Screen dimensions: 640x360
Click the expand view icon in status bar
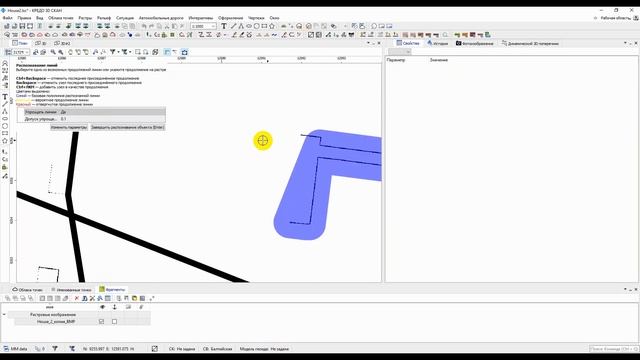[x=155, y=349]
